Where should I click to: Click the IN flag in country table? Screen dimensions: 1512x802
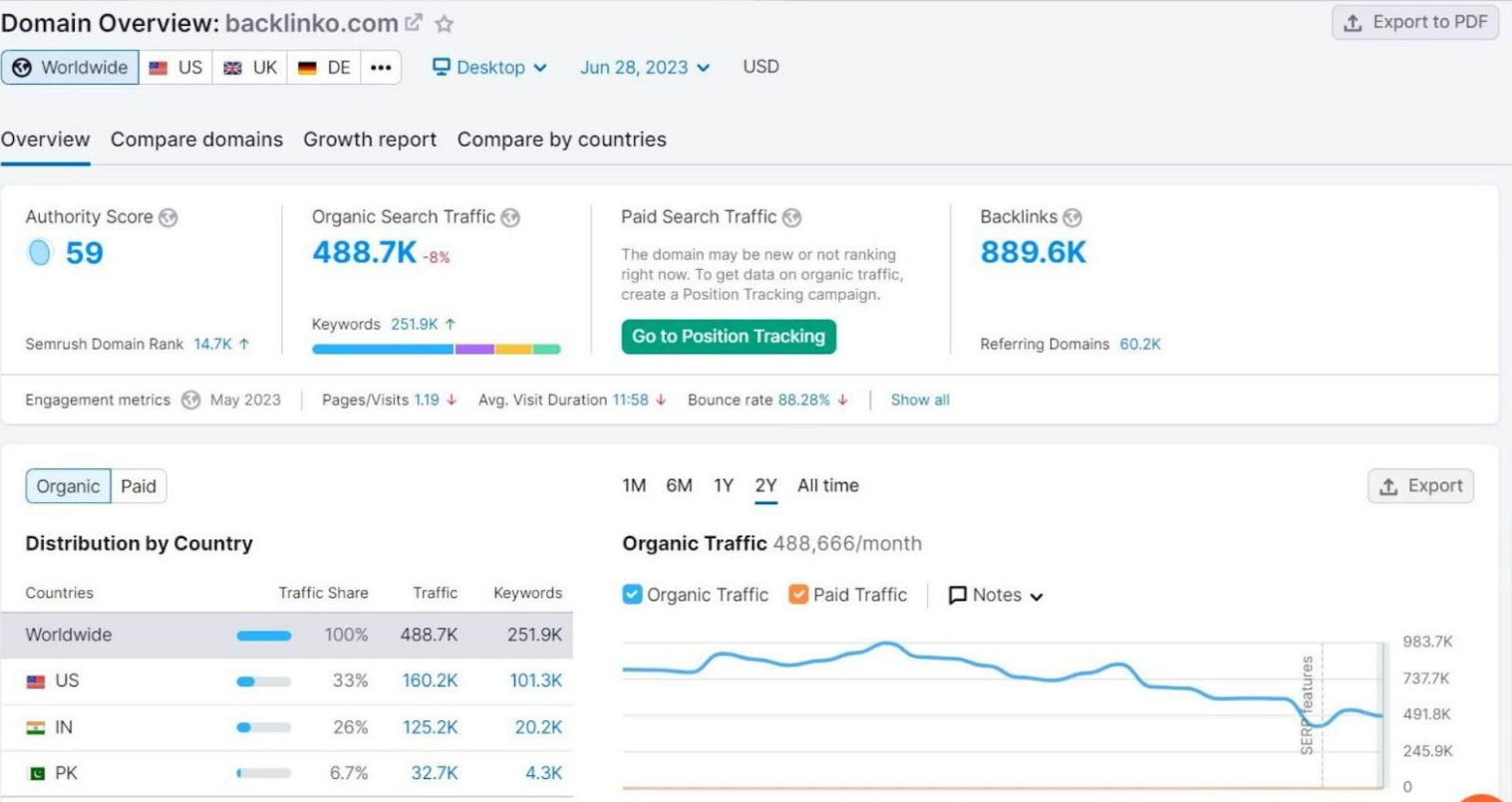pyautogui.click(x=36, y=728)
